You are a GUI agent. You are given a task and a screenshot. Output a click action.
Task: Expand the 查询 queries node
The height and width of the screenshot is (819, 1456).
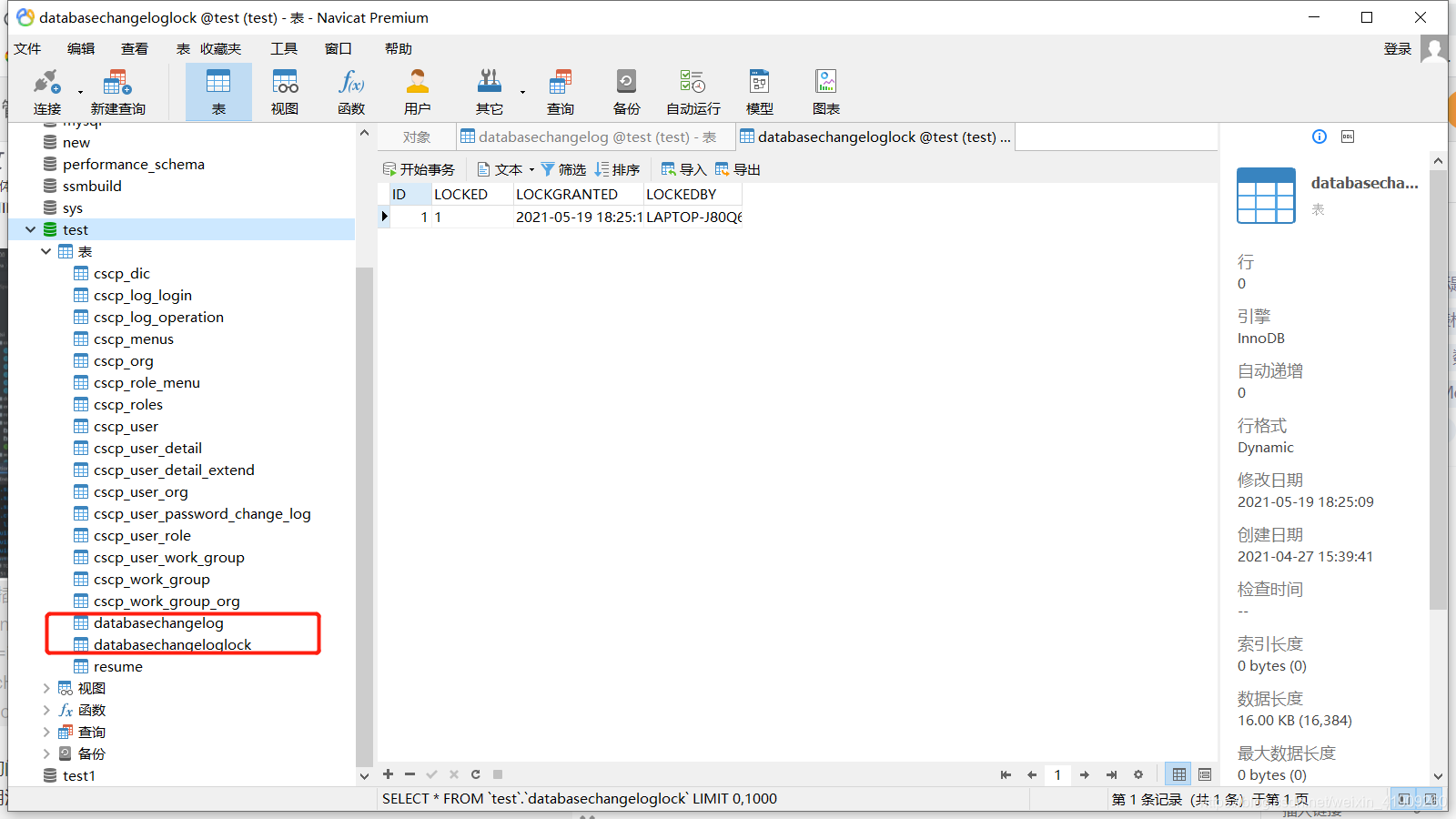[x=45, y=732]
